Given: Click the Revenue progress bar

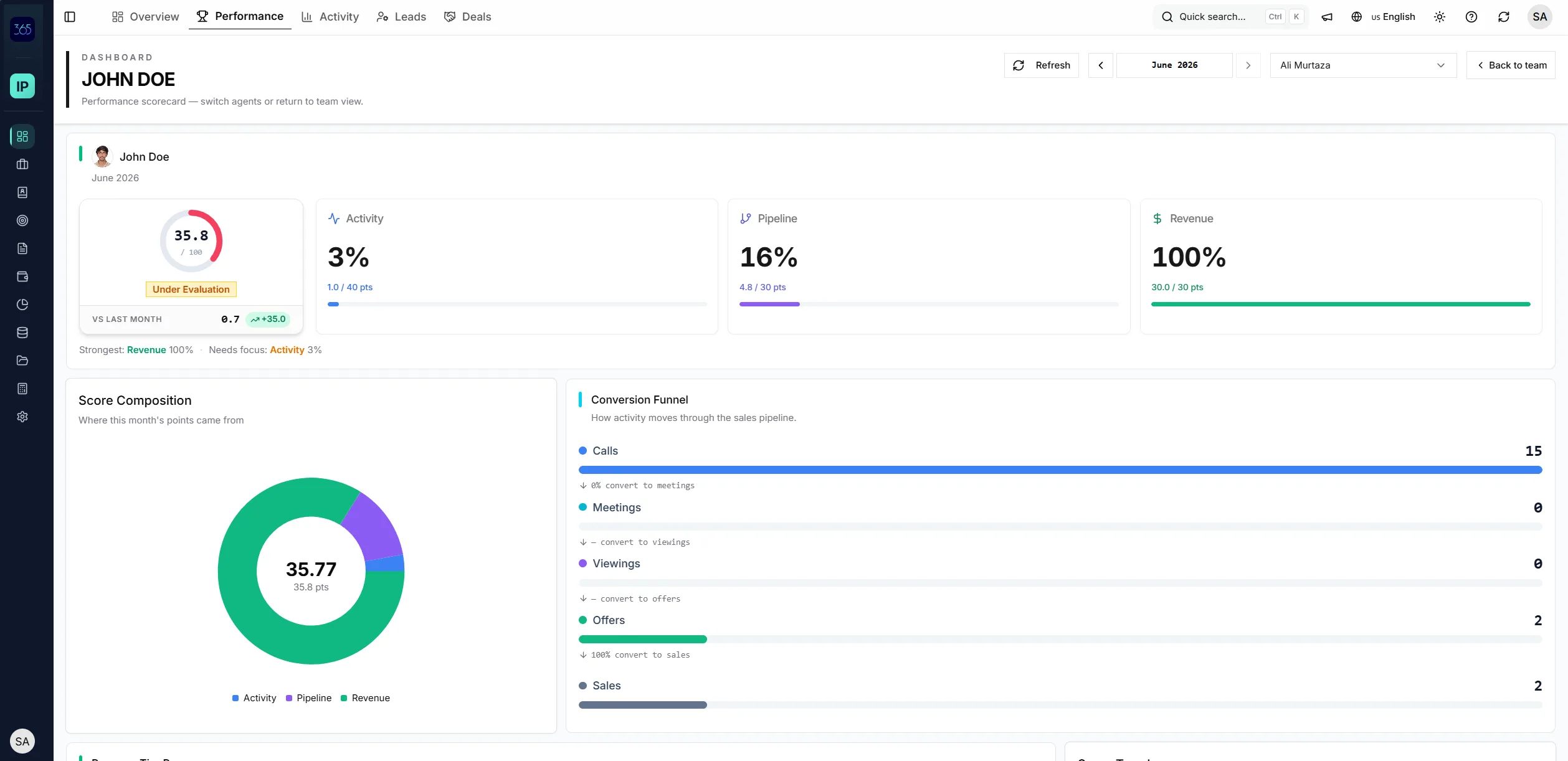Looking at the screenshot, I should tap(1341, 305).
